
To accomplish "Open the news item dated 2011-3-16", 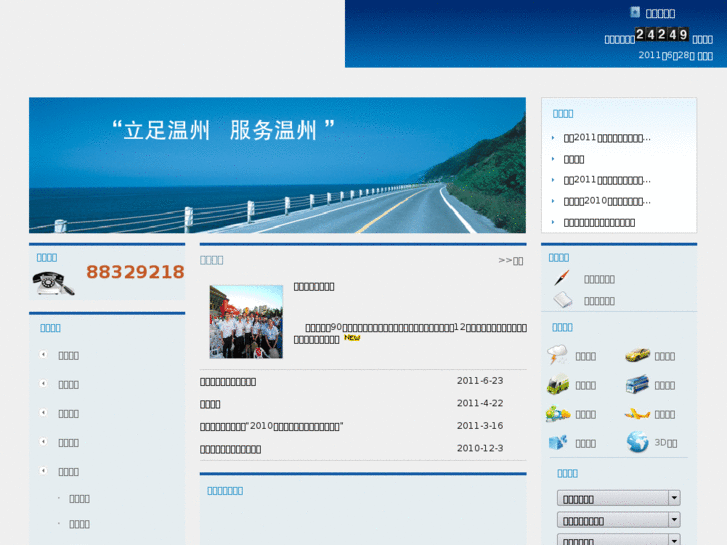I will [272, 426].
